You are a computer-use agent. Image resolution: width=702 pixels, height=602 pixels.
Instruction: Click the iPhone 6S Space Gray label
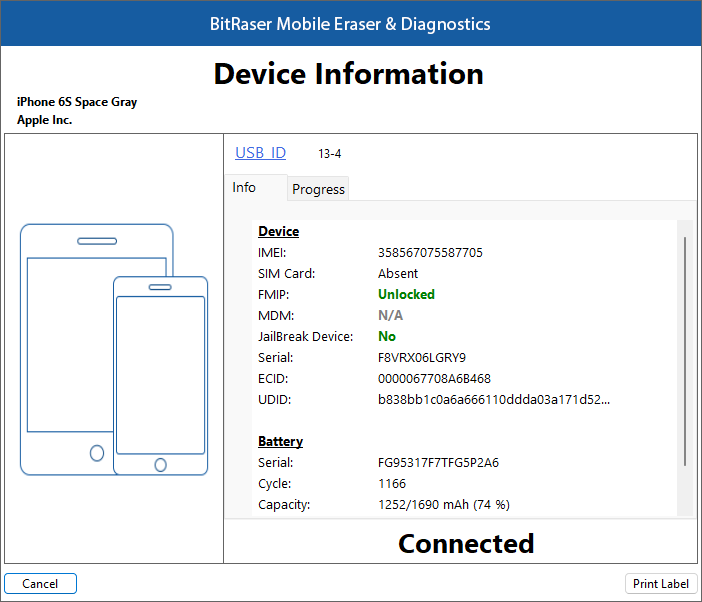(x=77, y=102)
